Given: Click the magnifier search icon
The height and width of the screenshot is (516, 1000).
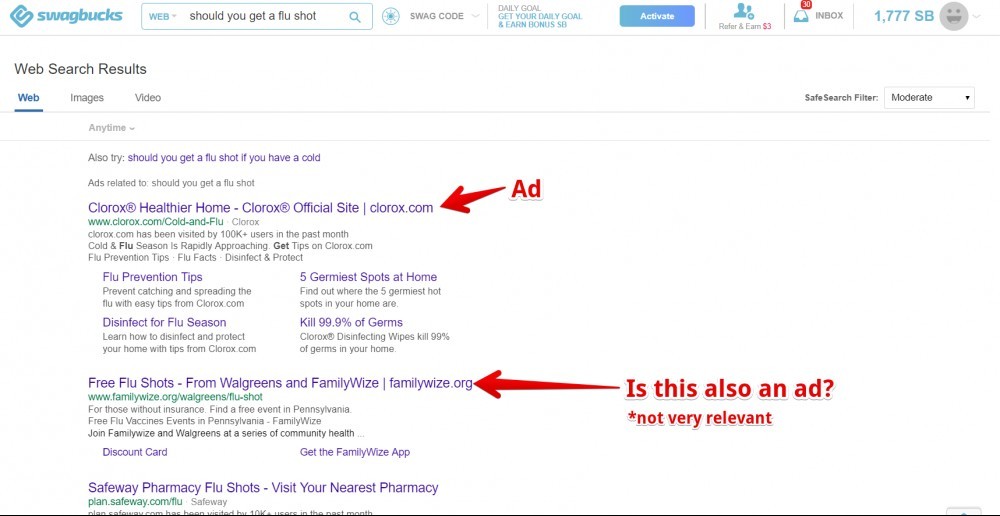Looking at the screenshot, I should coord(355,17).
